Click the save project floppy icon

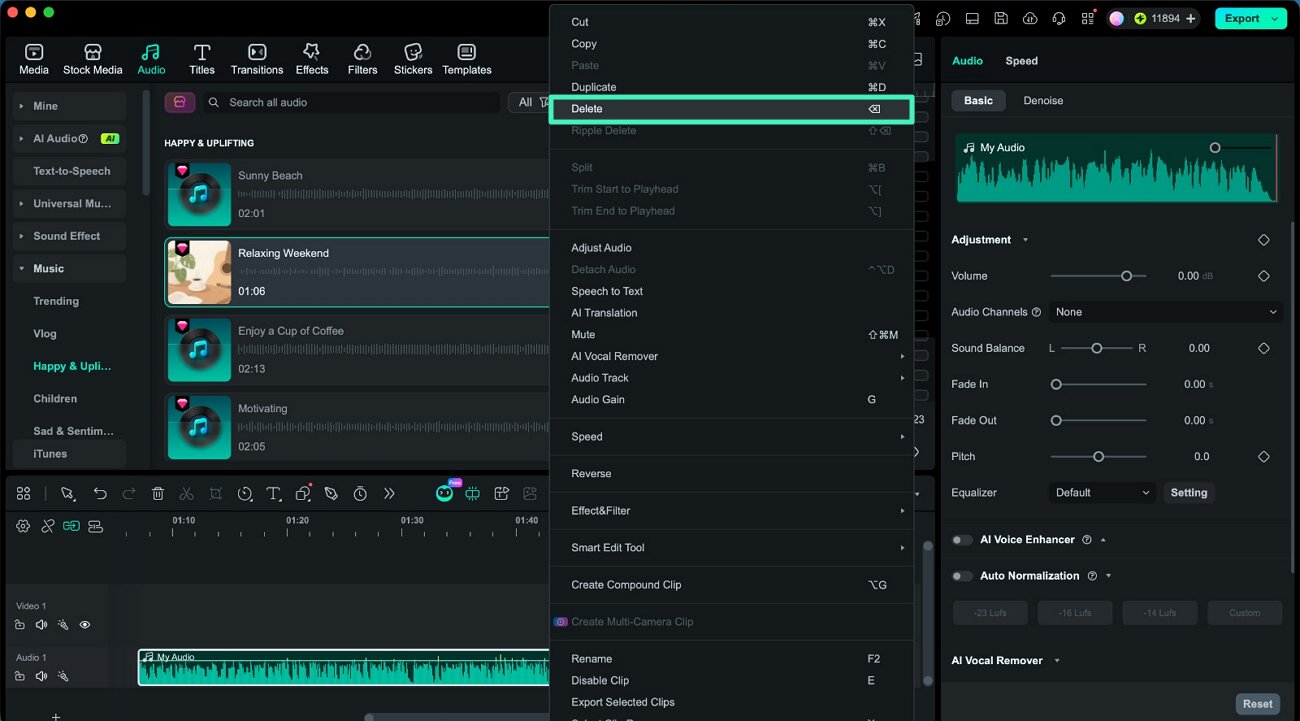tap(1001, 18)
